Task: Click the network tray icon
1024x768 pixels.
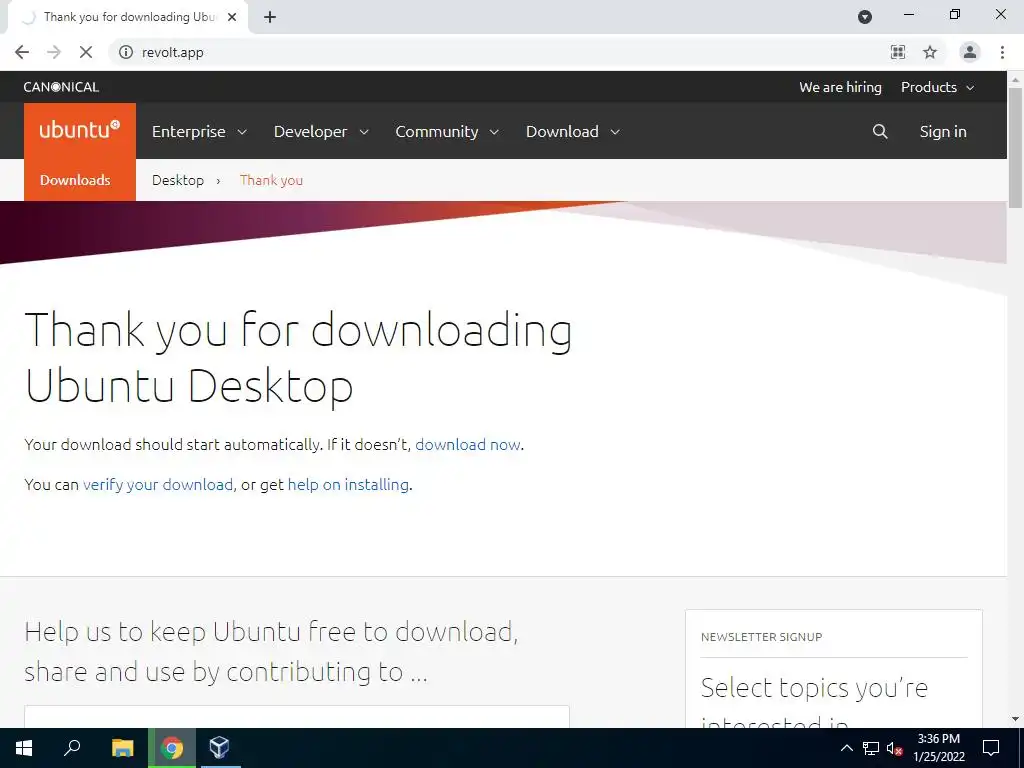Action: [871, 748]
